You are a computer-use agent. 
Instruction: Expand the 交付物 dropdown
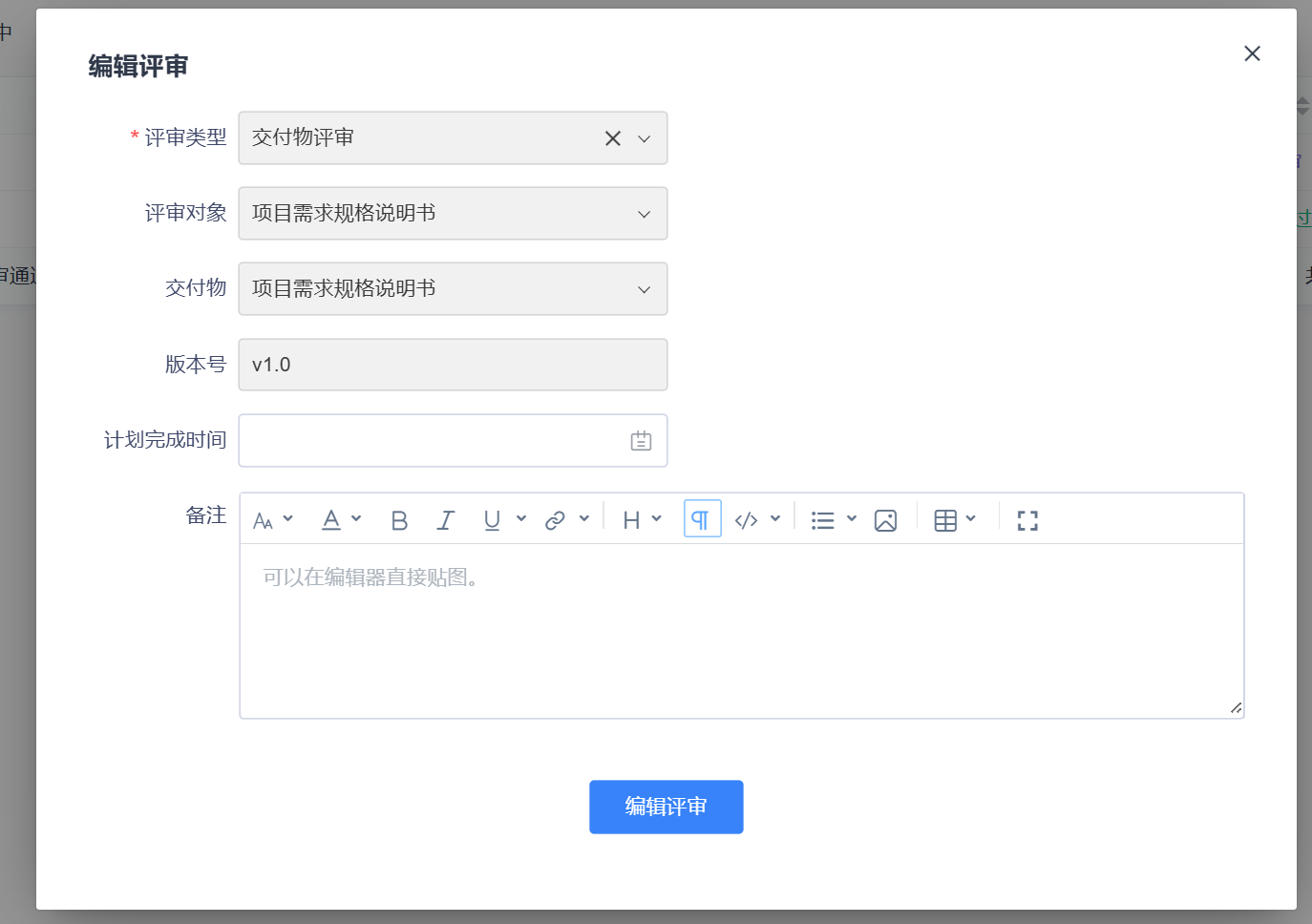453,289
